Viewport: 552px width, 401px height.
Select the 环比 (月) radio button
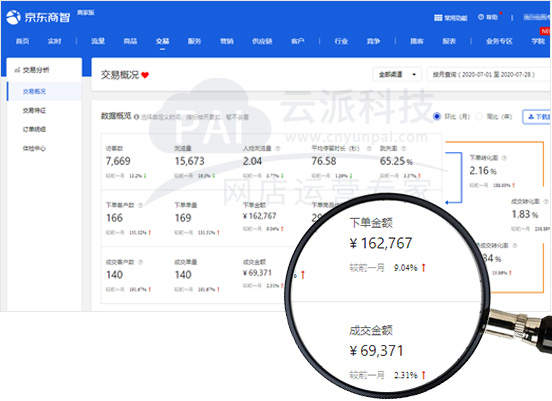tap(437, 116)
